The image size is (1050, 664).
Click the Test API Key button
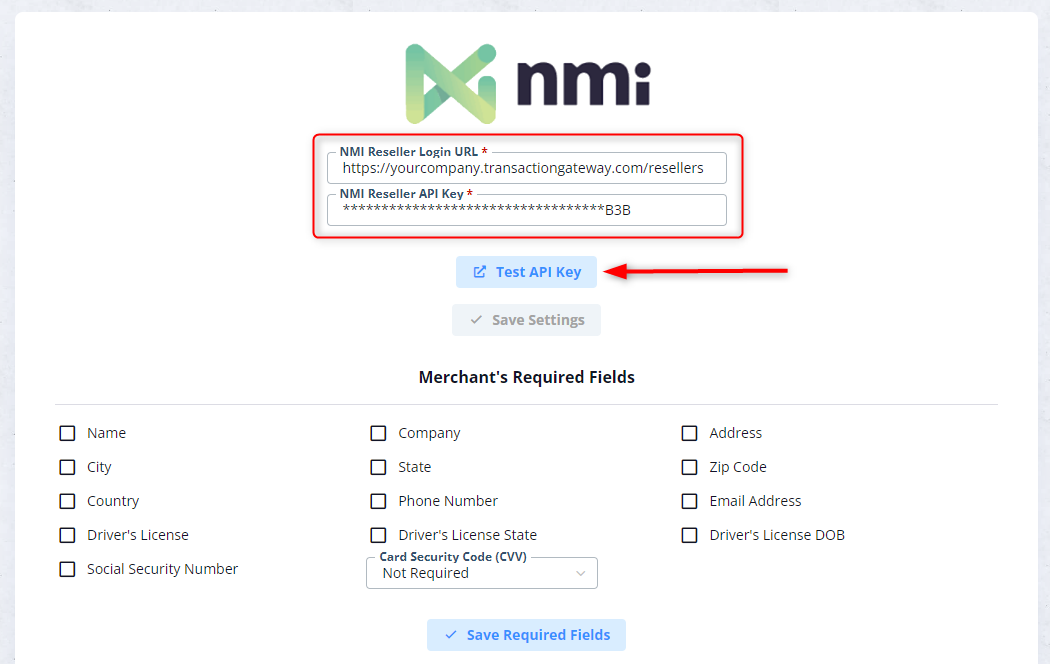[526, 272]
